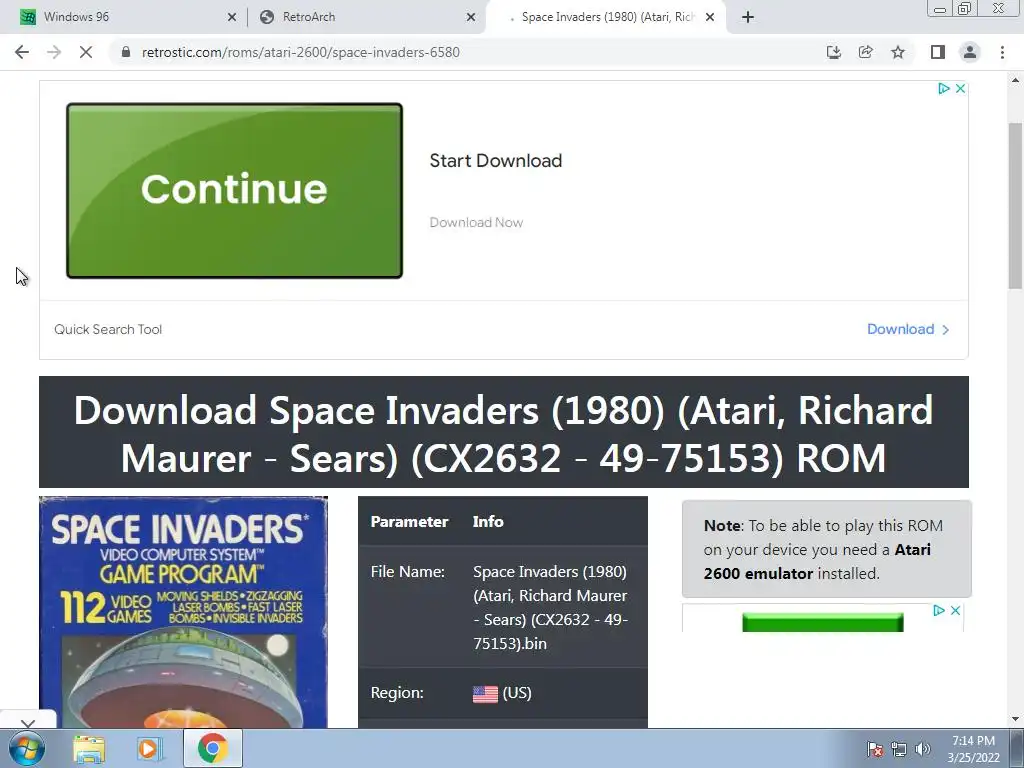The height and width of the screenshot is (768, 1024).
Task: Click the green button in sidebar ad
Action: [x=823, y=622]
